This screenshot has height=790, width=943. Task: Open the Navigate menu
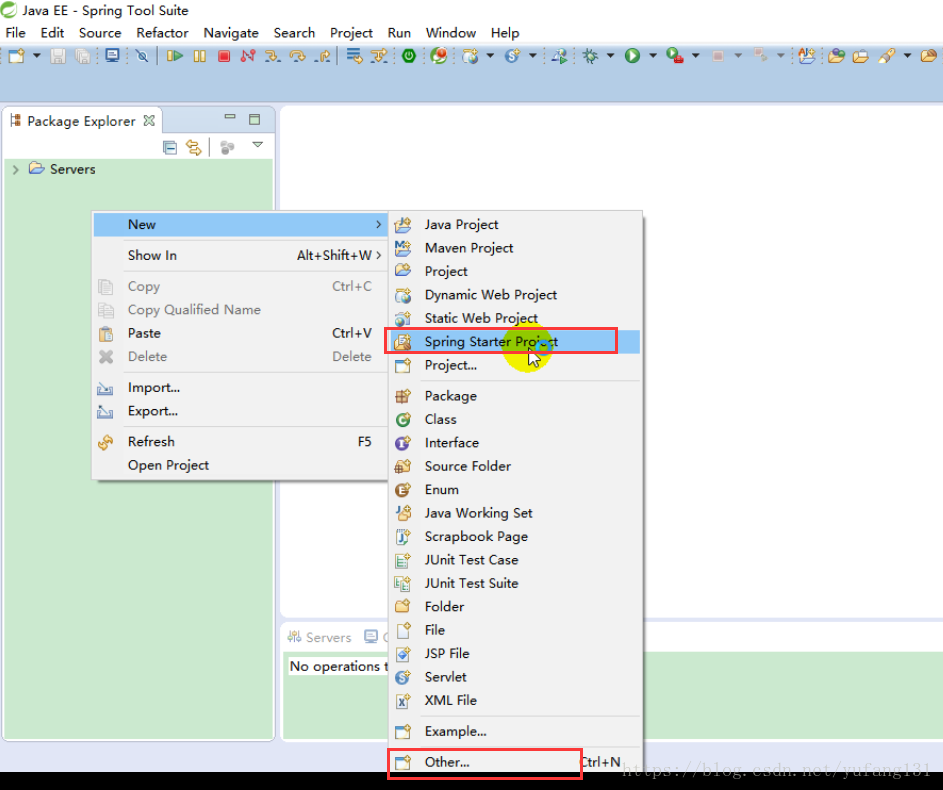[x=231, y=32]
